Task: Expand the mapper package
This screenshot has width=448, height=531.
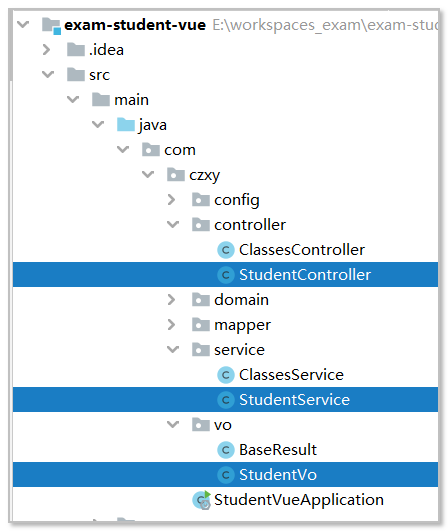Action: [172, 325]
